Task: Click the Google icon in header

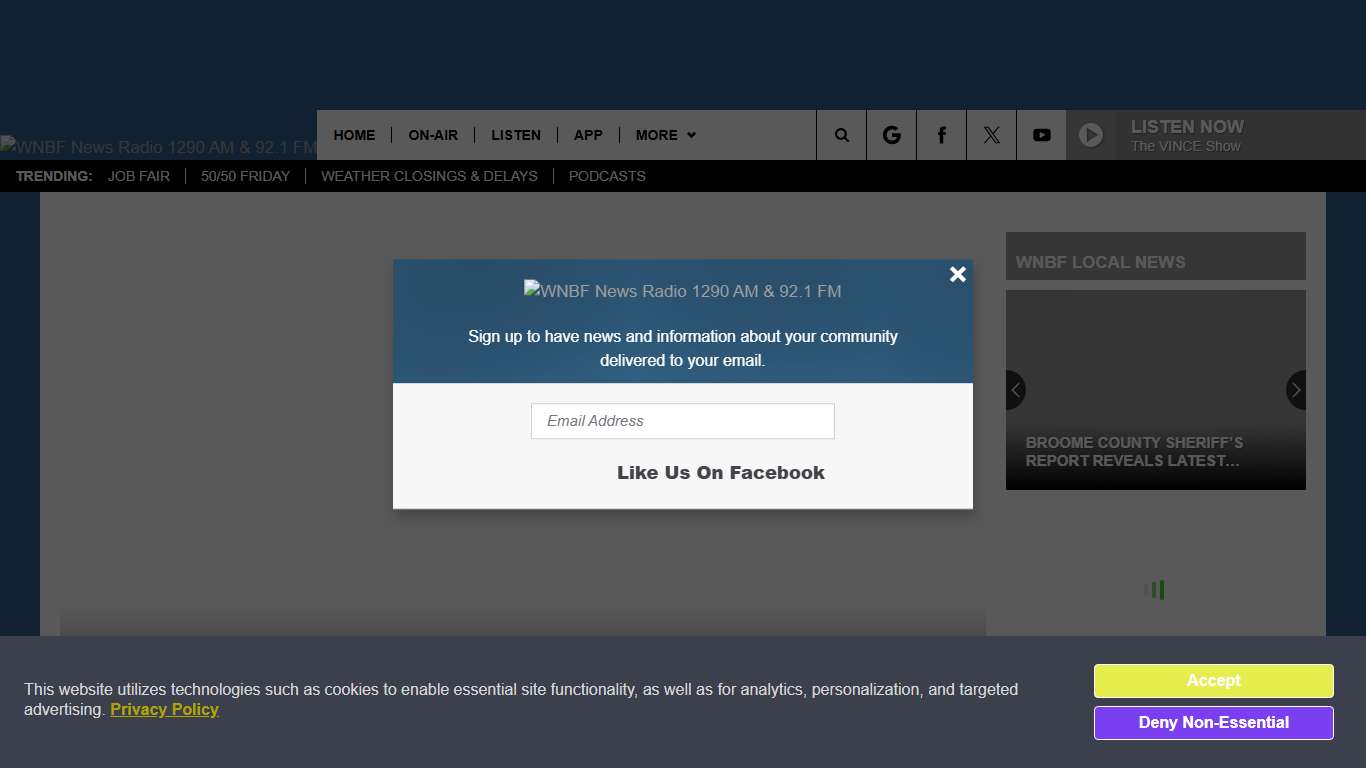Action: (x=891, y=135)
